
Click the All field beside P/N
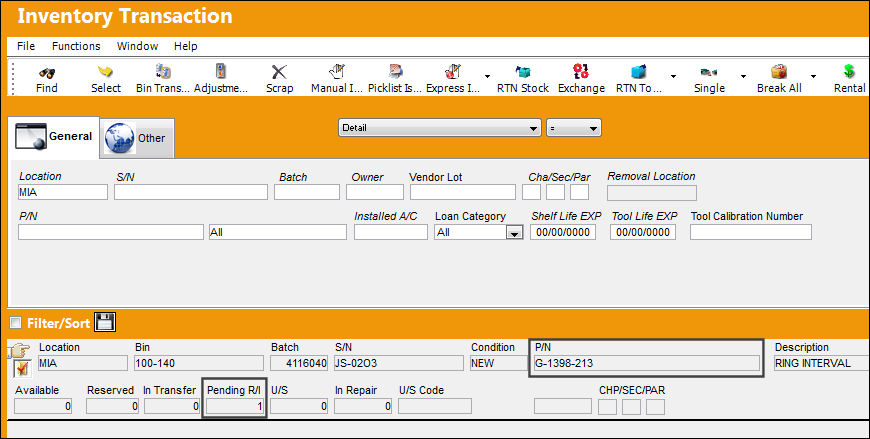(277, 232)
